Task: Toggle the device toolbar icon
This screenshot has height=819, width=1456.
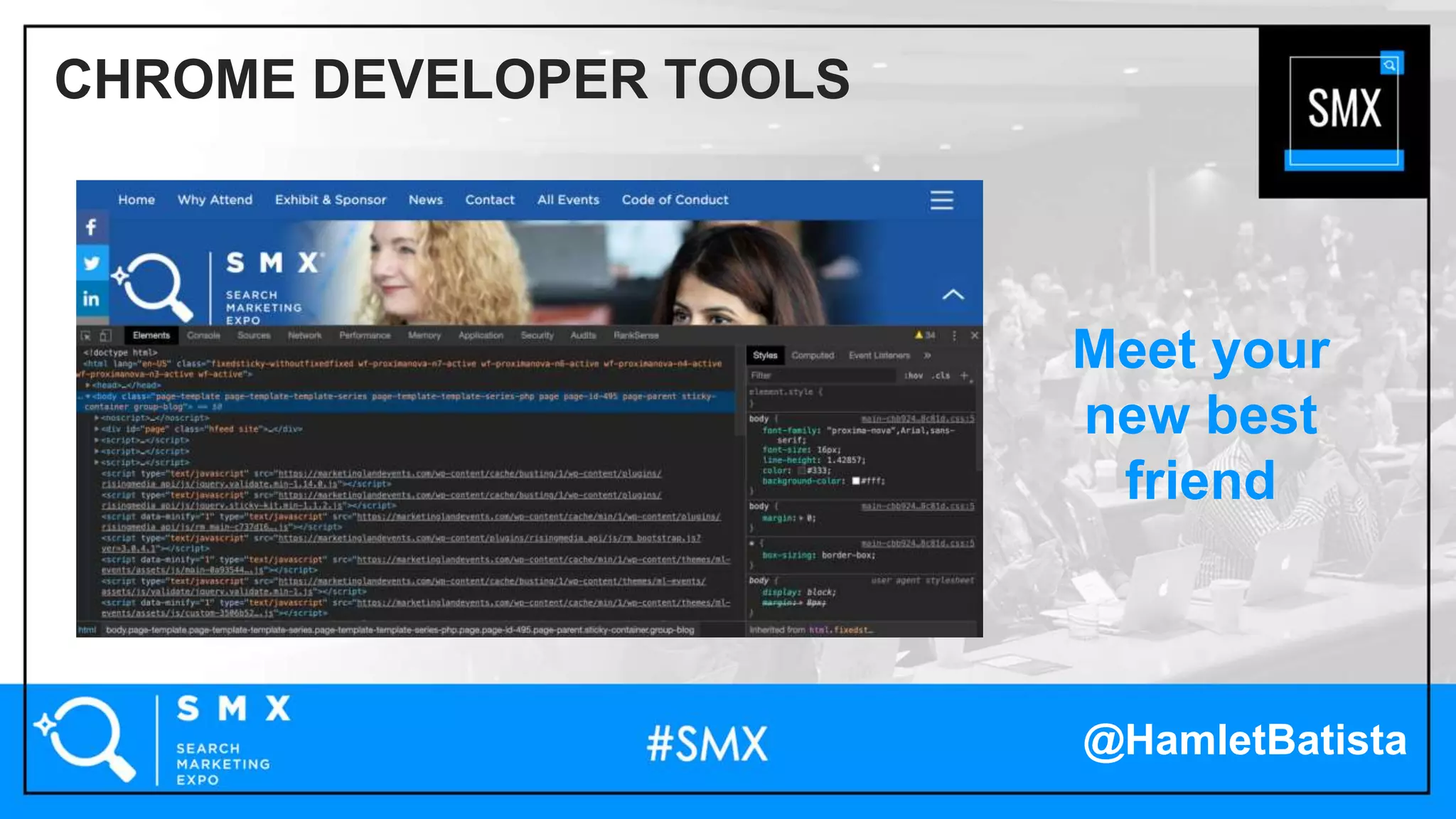Action: (105, 336)
